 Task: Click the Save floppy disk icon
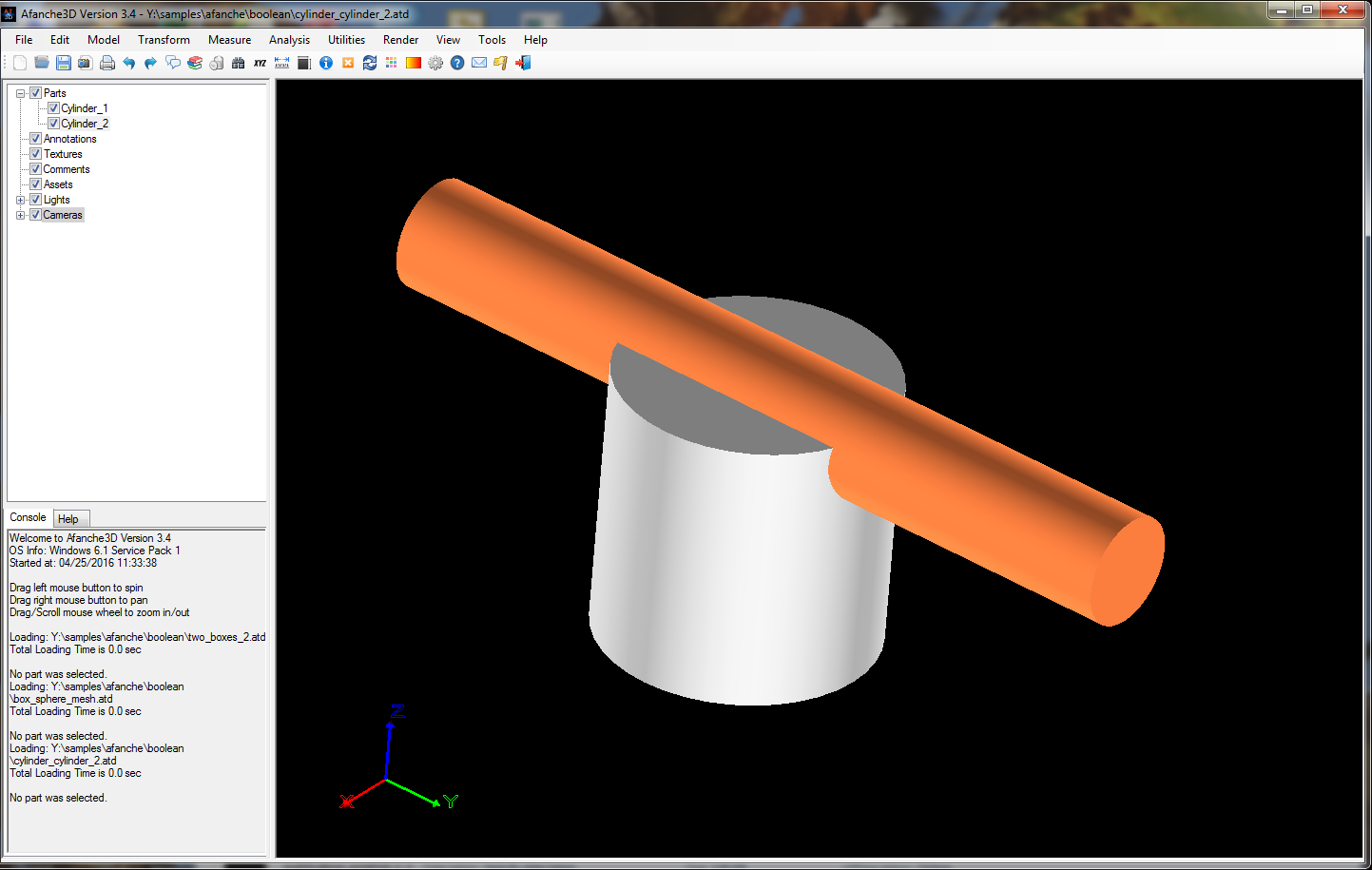click(64, 63)
